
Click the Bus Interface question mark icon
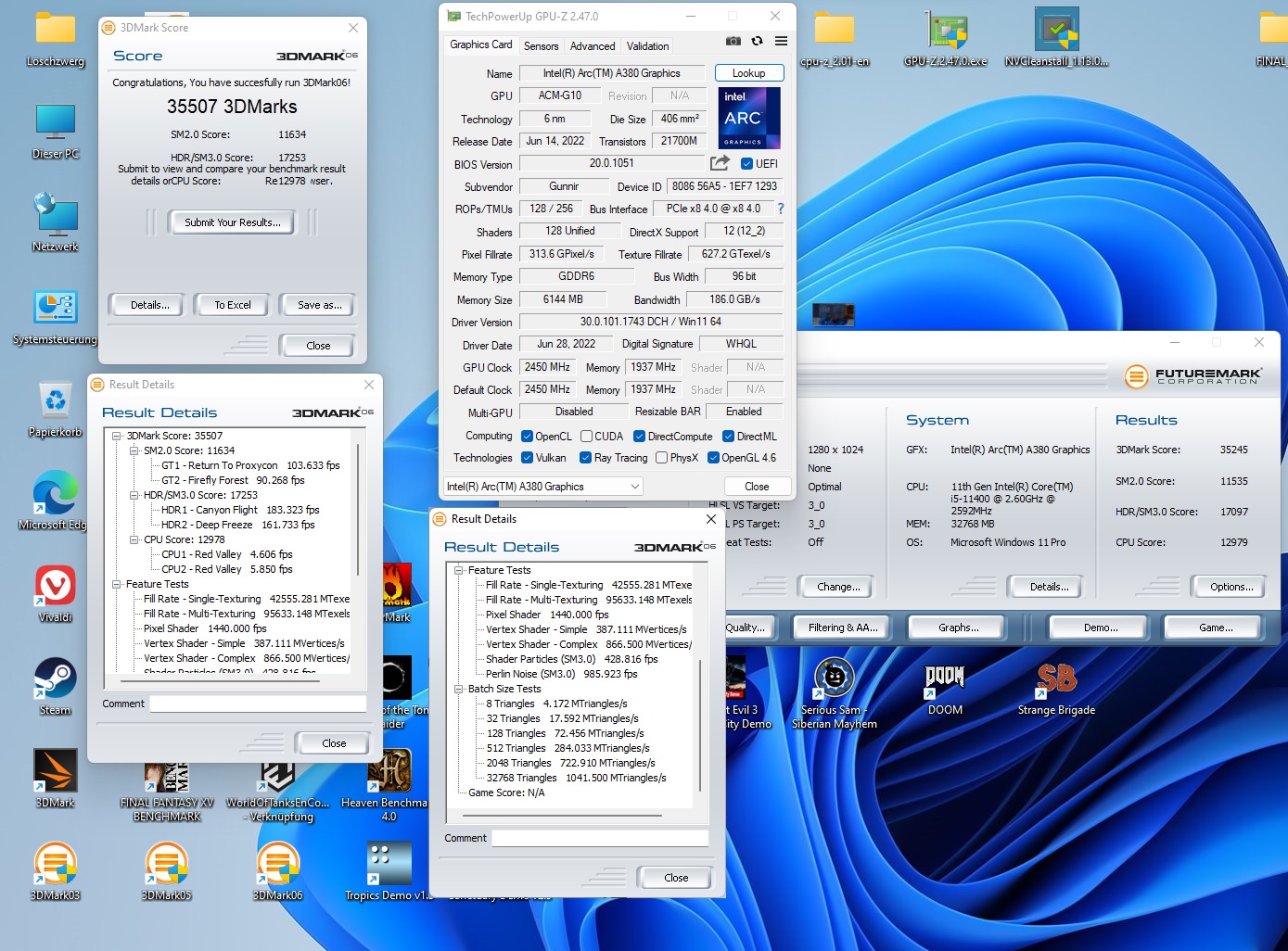coord(781,209)
